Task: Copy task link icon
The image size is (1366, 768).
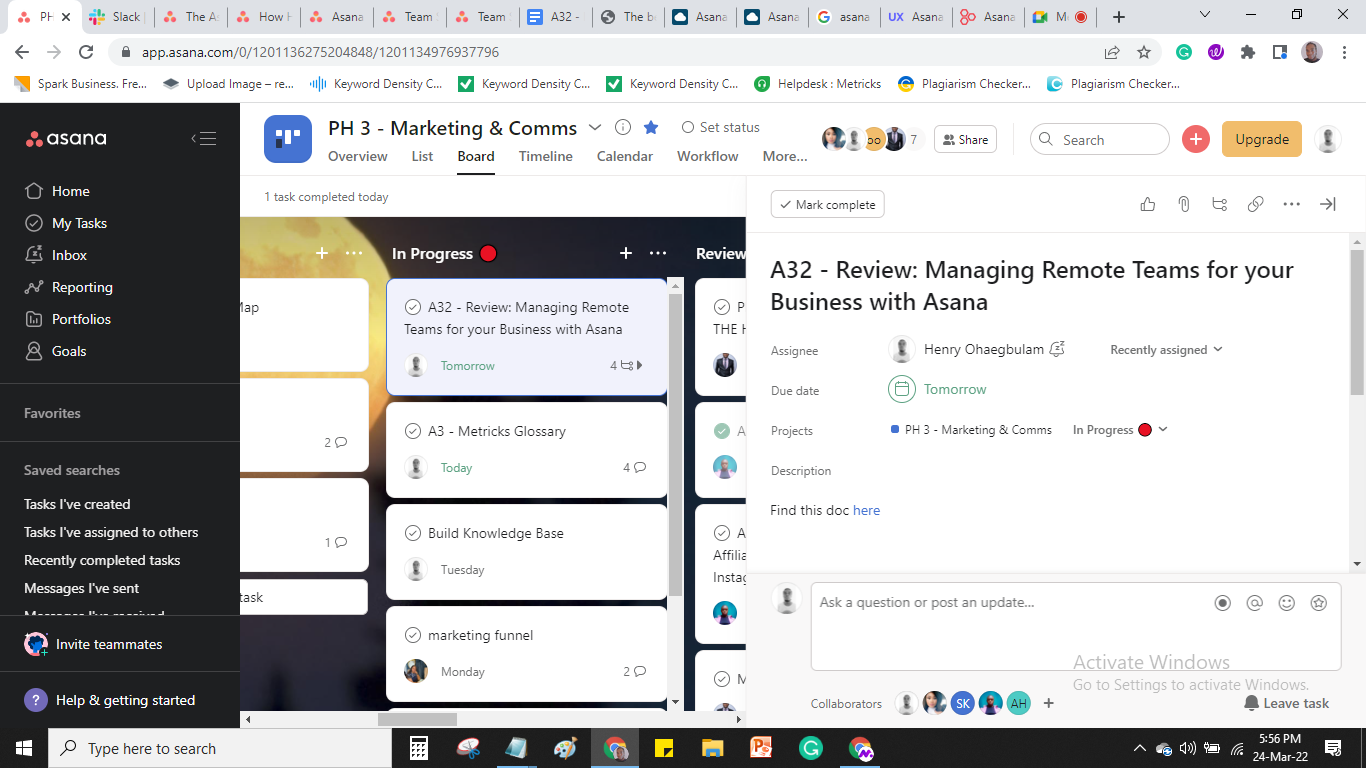Action: (1255, 204)
